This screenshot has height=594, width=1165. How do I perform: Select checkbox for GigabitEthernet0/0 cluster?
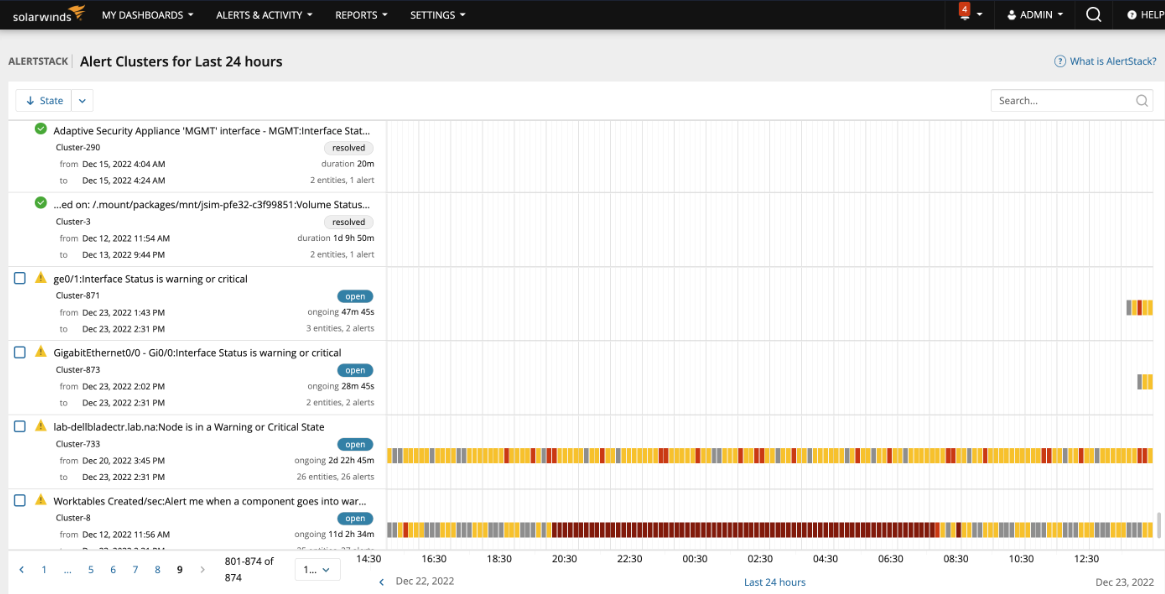click(20, 352)
